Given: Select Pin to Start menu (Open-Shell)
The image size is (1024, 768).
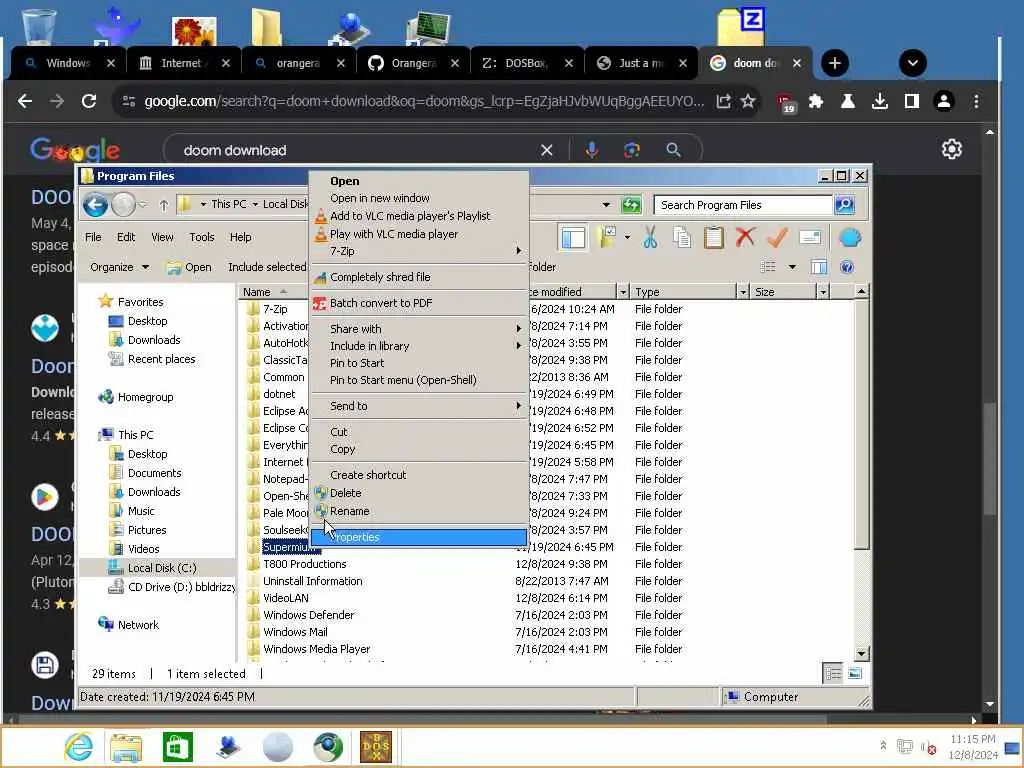Looking at the screenshot, I should tap(403, 380).
